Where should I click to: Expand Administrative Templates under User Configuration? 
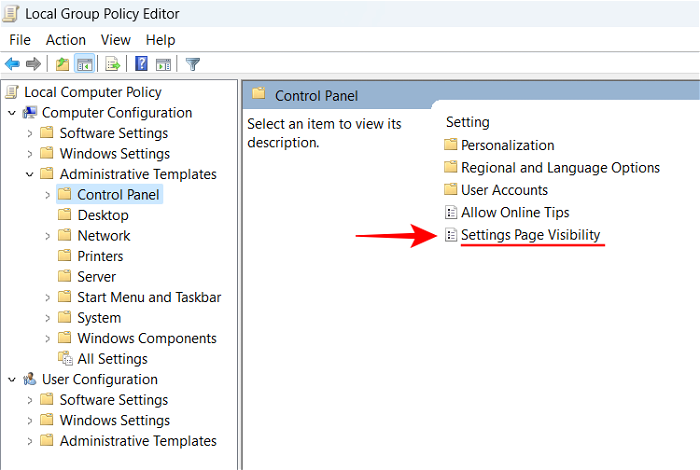pos(29,441)
